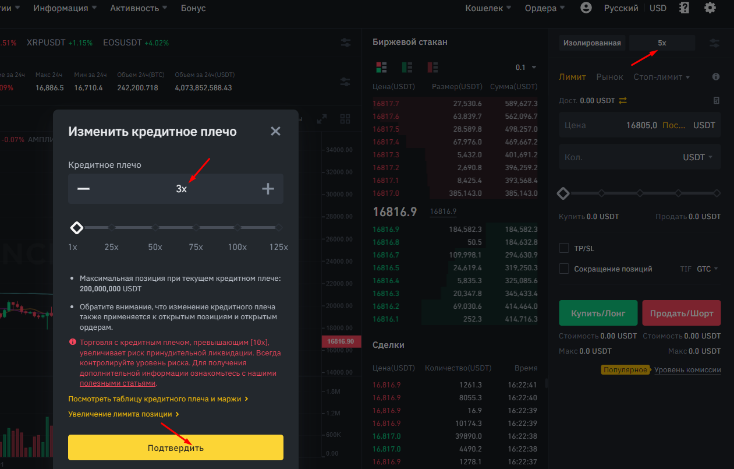Select the 125x leverage slider mark
The width and height of the screenshot is (734, 469).
pyautogui.click(x=279, y=228)
